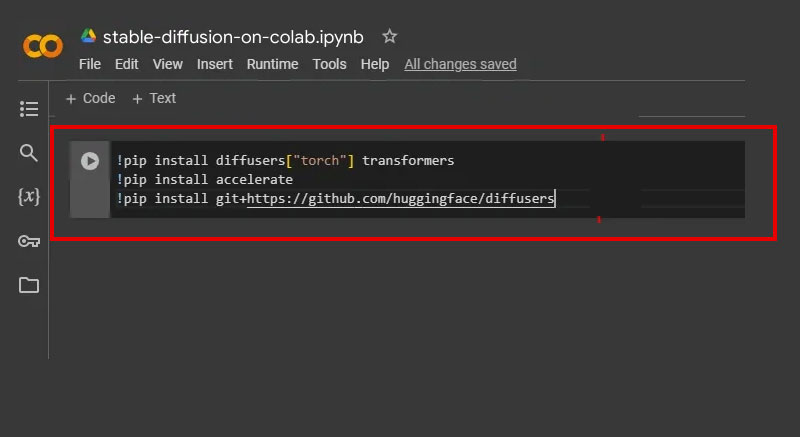This screenshot has height=437, width=800.
Task: Run the pip install code cell
Action: click(x=90, y=160)
